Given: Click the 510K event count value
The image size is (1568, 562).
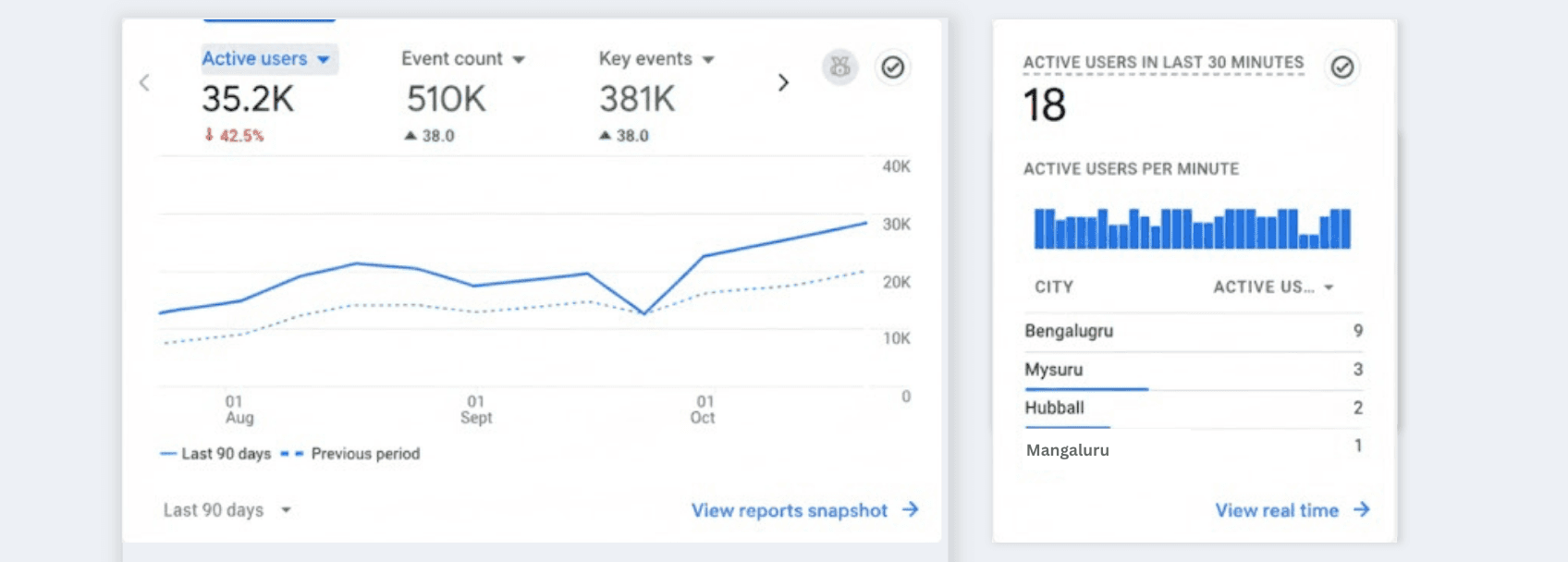Looking at the screenshot, I should (x=446, y=99).
